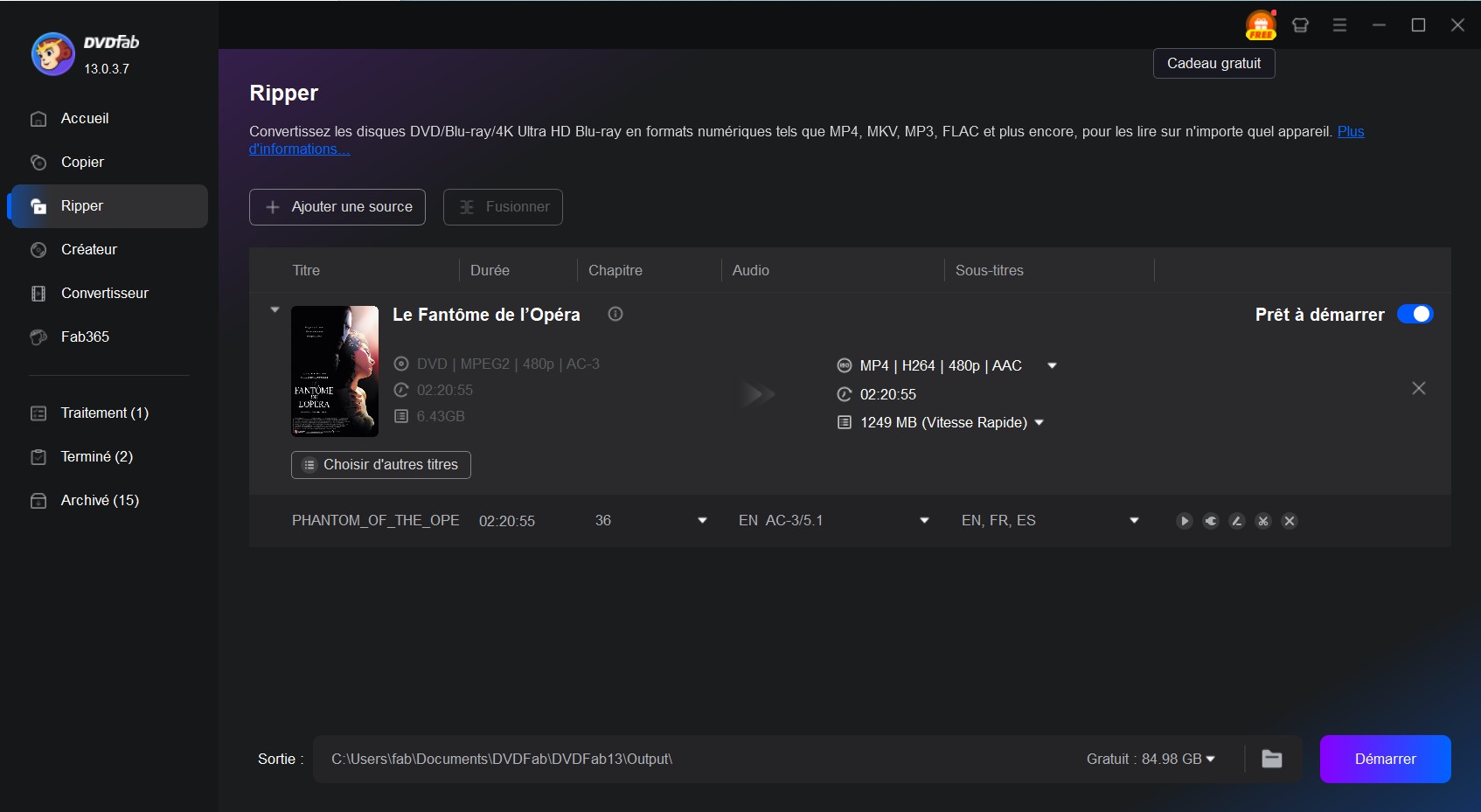1481x812 pixels.
Task: View Terminé (2) tasks
Action: click(109, 456)
